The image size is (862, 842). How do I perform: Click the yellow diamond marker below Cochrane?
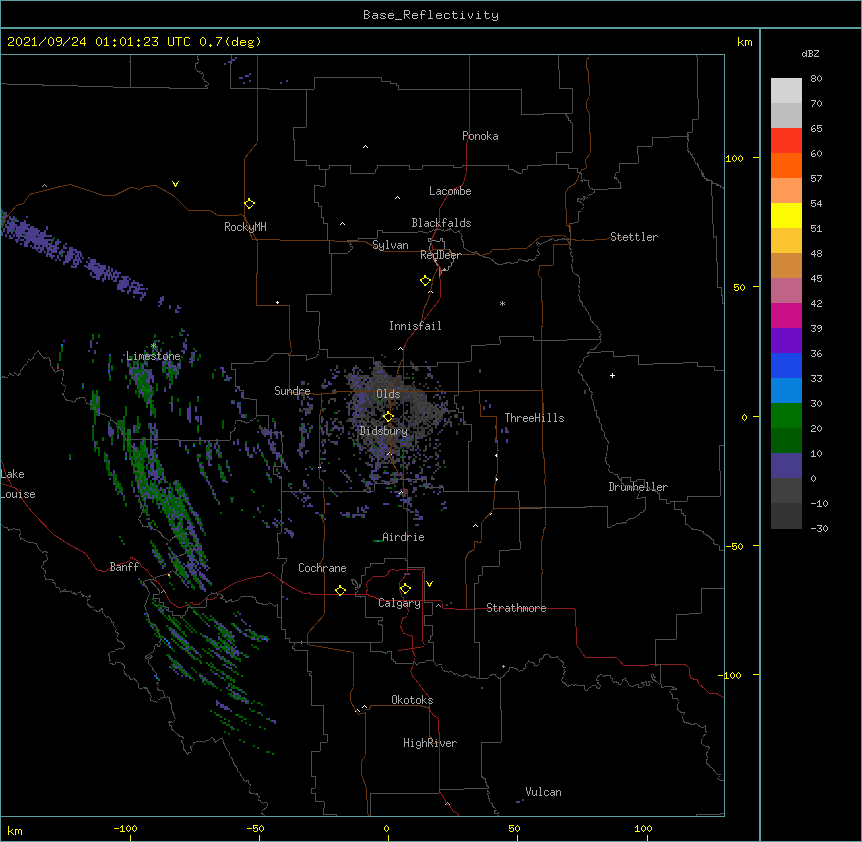(340, 590)
